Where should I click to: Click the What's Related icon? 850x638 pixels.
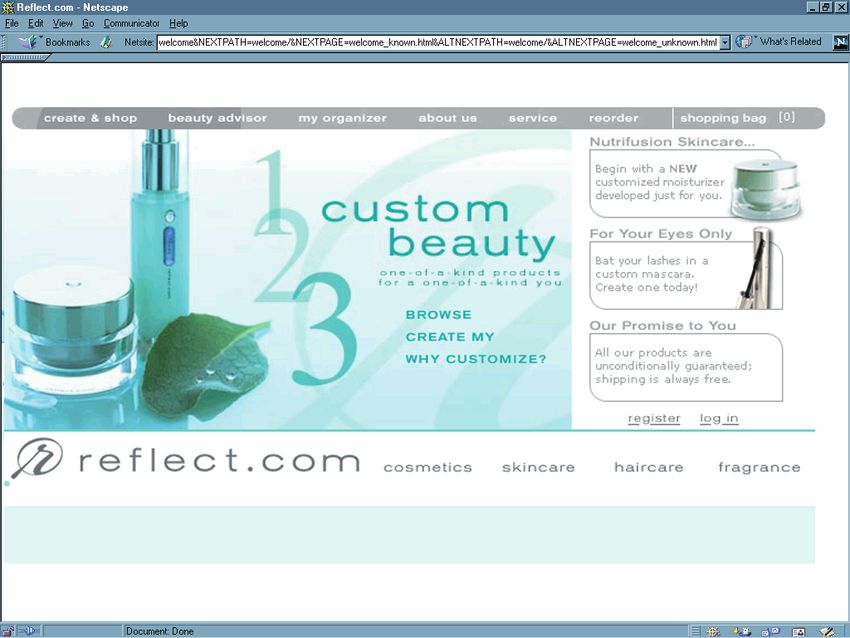coord(744,42)
